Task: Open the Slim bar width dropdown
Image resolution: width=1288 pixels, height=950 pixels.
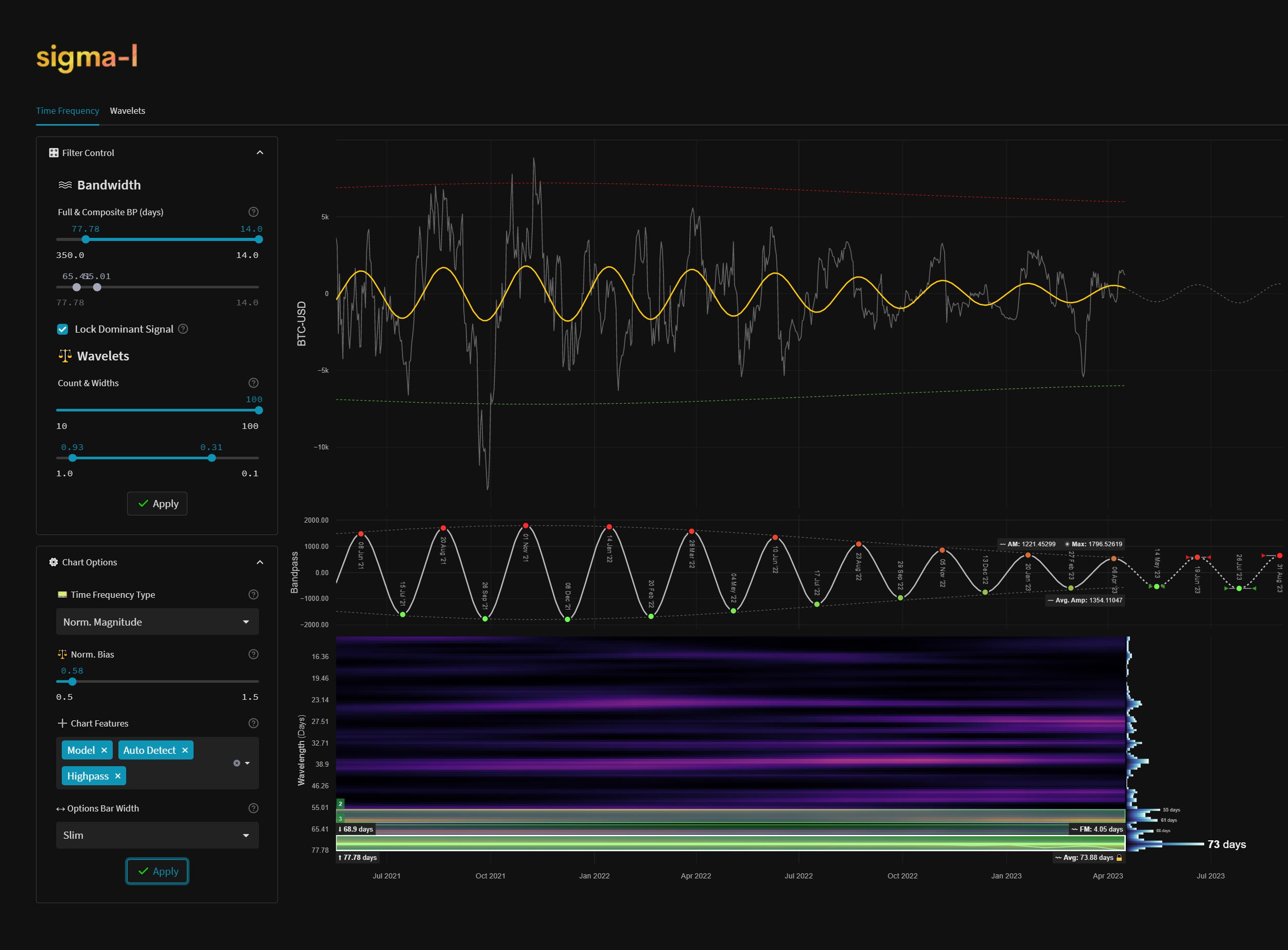Action: tap(157, 836)
